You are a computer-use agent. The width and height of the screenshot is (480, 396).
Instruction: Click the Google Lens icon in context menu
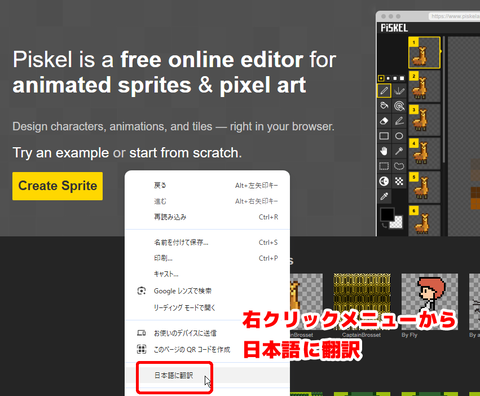[x=142, y=291]
